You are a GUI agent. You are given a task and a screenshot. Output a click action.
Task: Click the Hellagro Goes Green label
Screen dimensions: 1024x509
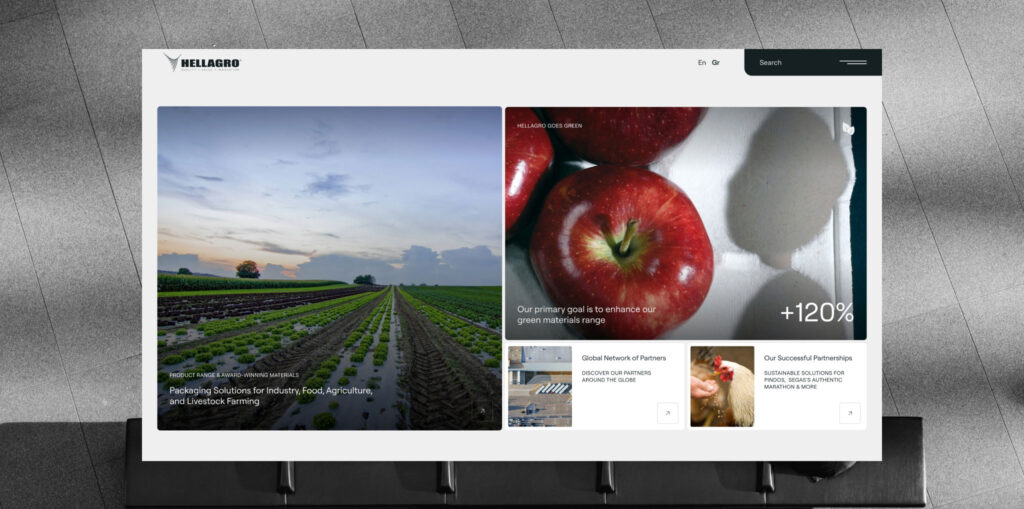coord(549,126)
